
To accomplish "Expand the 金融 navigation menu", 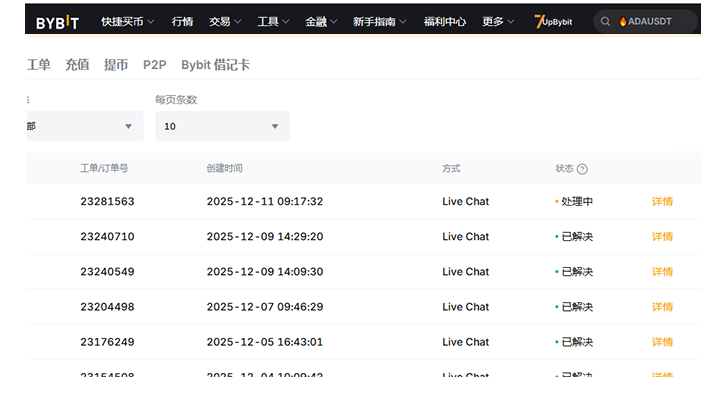I will point(321,21).
